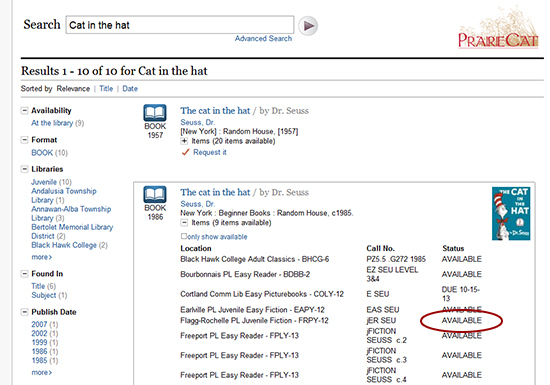Screen dimensions: 550x385
Task: Select Earlville PL Juvenile Easy Fiction row
Action: pos(331,310)
